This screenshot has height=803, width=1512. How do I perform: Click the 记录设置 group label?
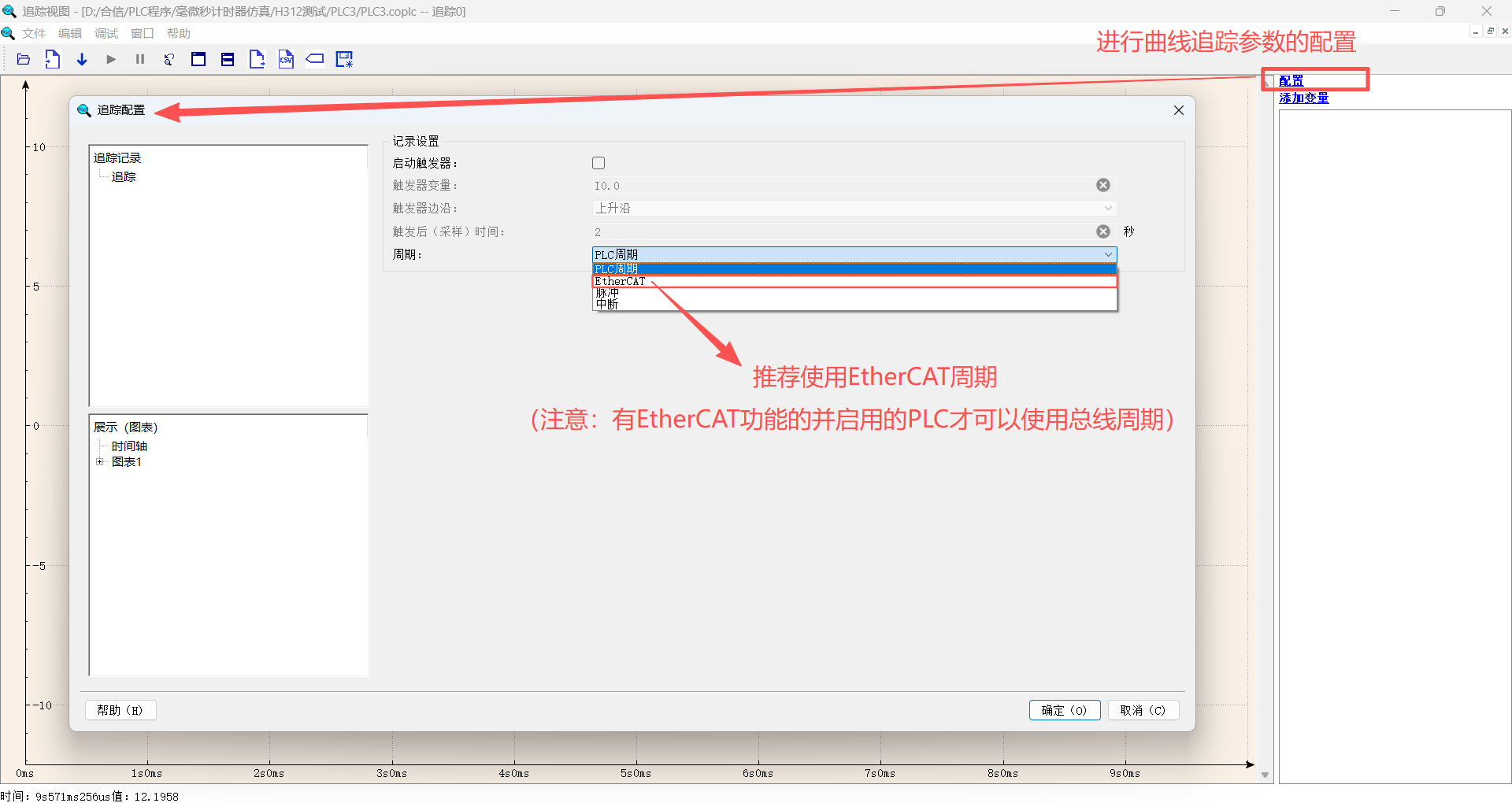416,141
